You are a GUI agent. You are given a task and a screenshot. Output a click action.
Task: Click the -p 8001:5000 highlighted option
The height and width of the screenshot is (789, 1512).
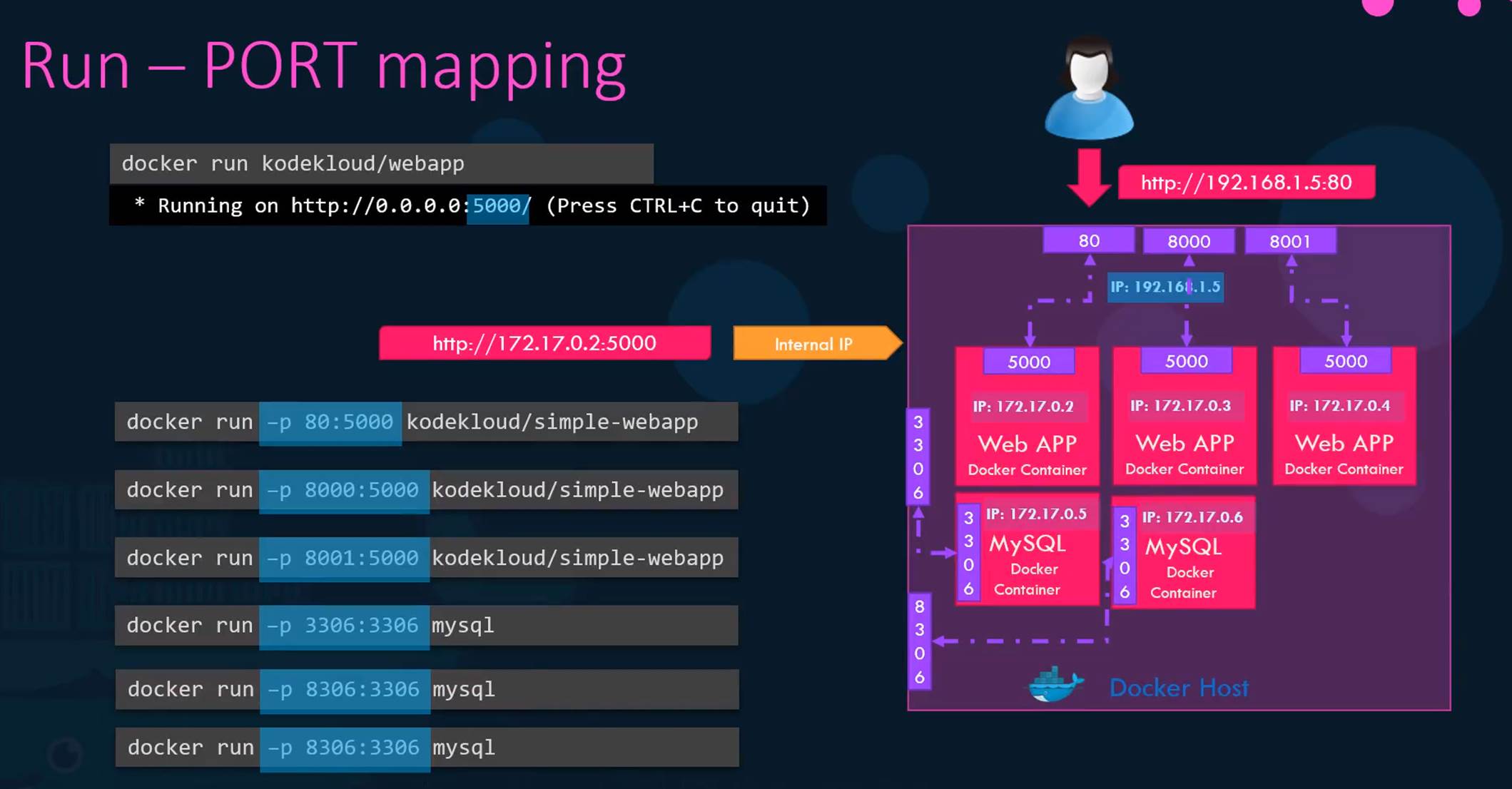click(x=344, y=559)
